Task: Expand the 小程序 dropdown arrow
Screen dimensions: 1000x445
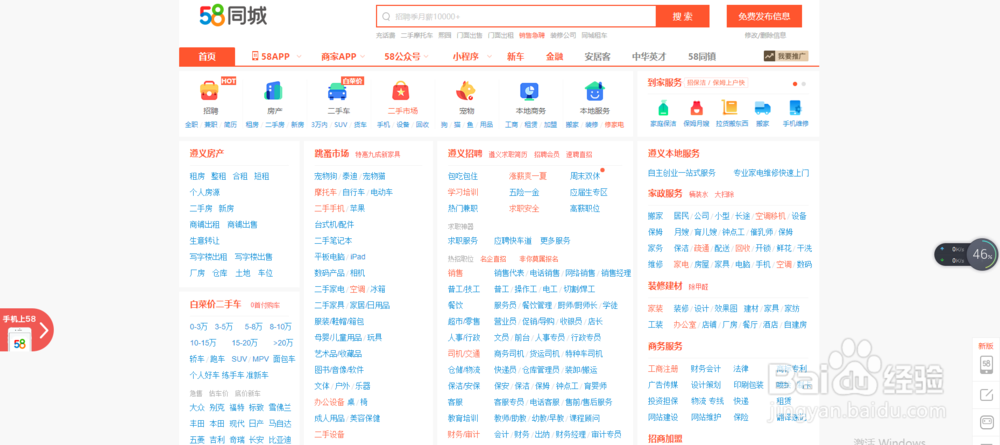Action: [x=489, y=57]
